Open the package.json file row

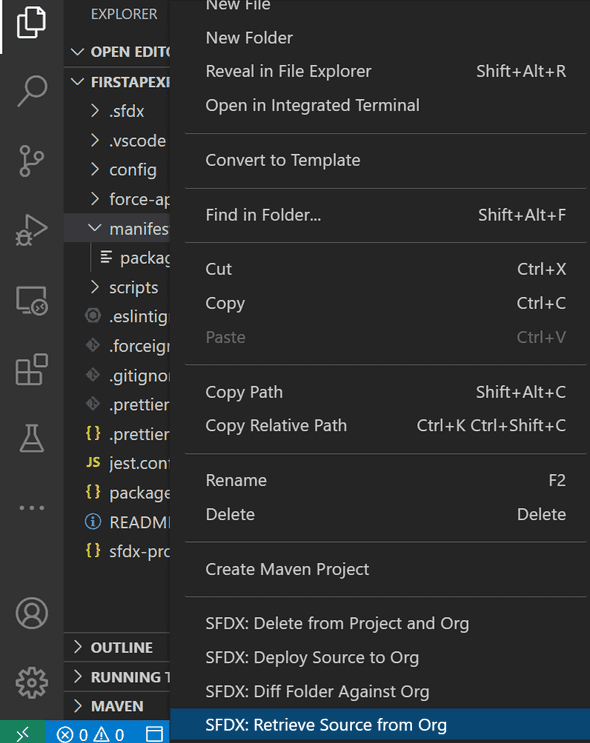[117, 493]
